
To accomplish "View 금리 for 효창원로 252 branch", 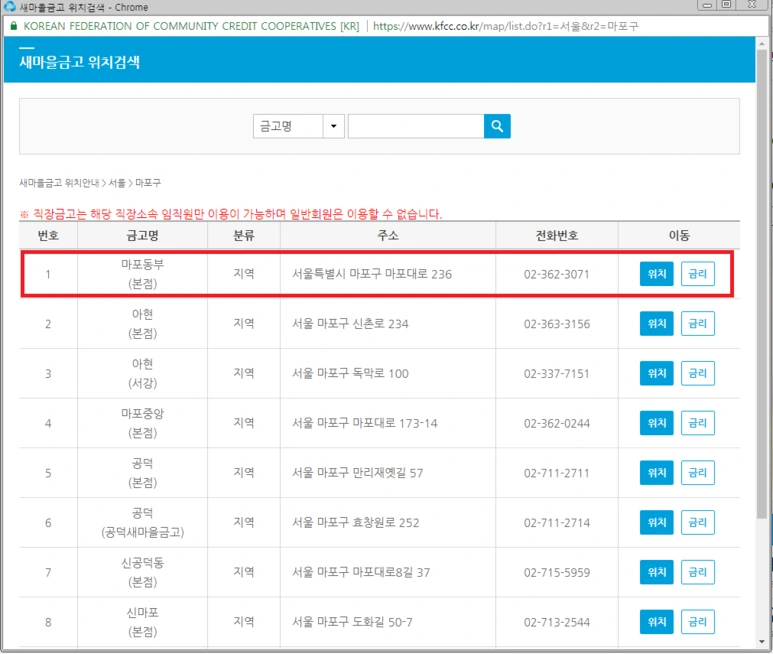I will coord(697,522).
